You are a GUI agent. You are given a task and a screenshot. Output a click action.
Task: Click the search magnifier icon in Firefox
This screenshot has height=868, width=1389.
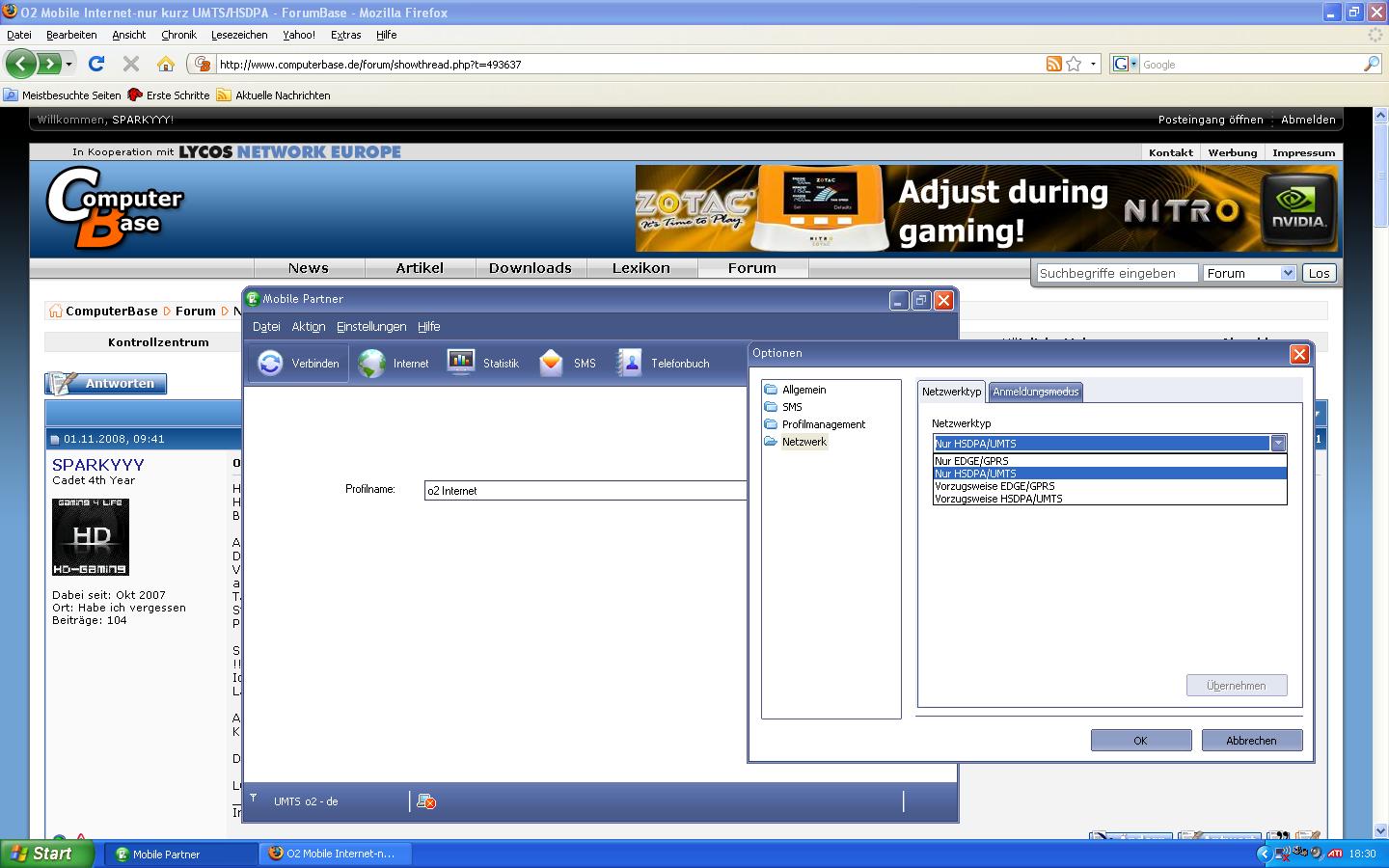[x=1372, y=64]
